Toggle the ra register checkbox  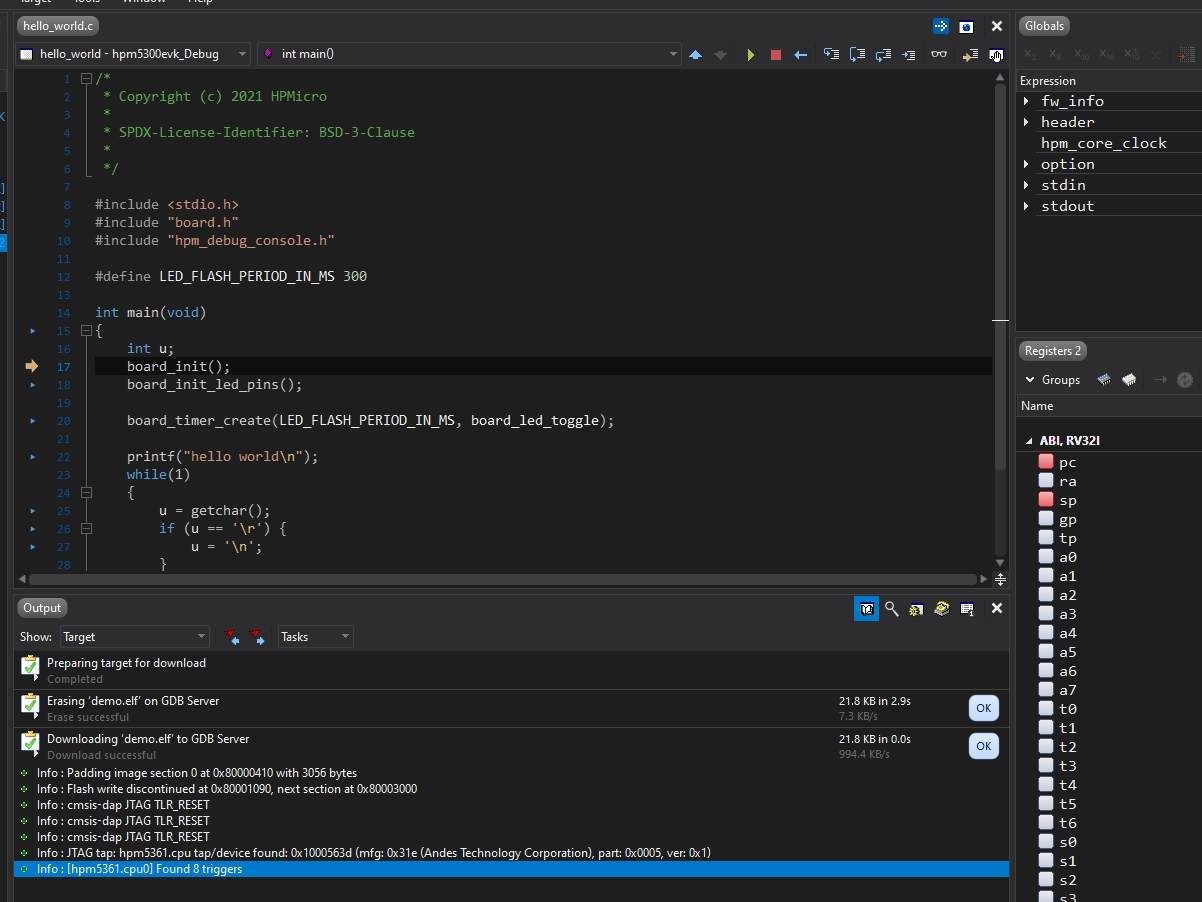coord(1046,481)
